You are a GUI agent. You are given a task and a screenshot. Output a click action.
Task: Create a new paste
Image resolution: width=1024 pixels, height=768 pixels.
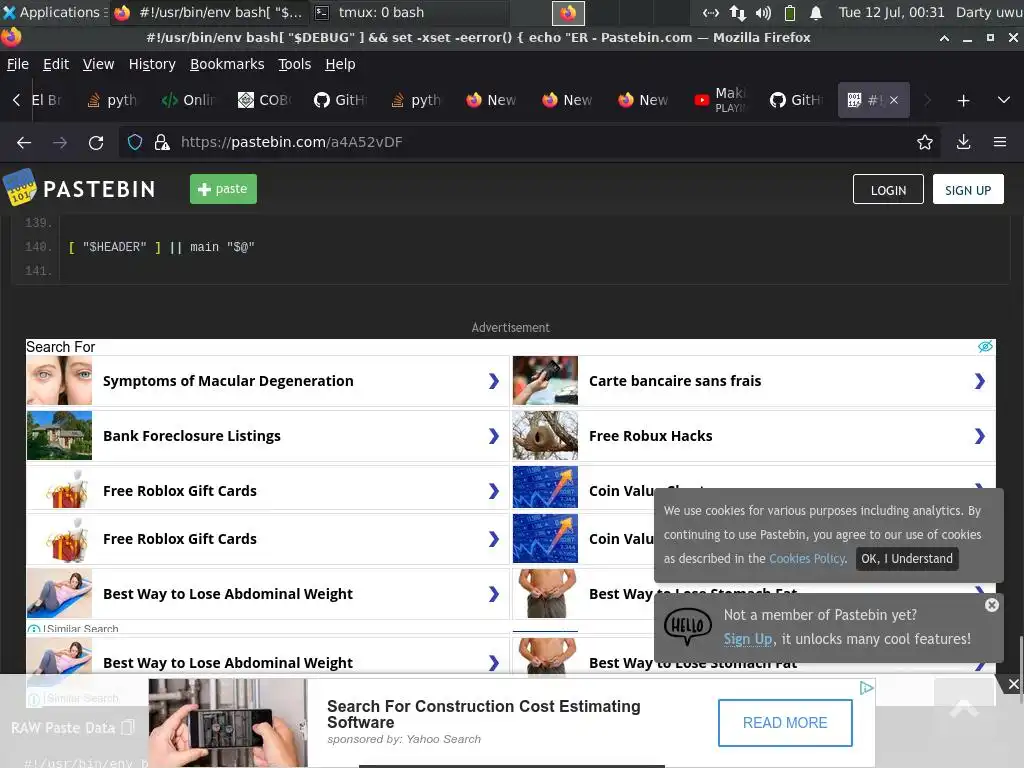223,189
